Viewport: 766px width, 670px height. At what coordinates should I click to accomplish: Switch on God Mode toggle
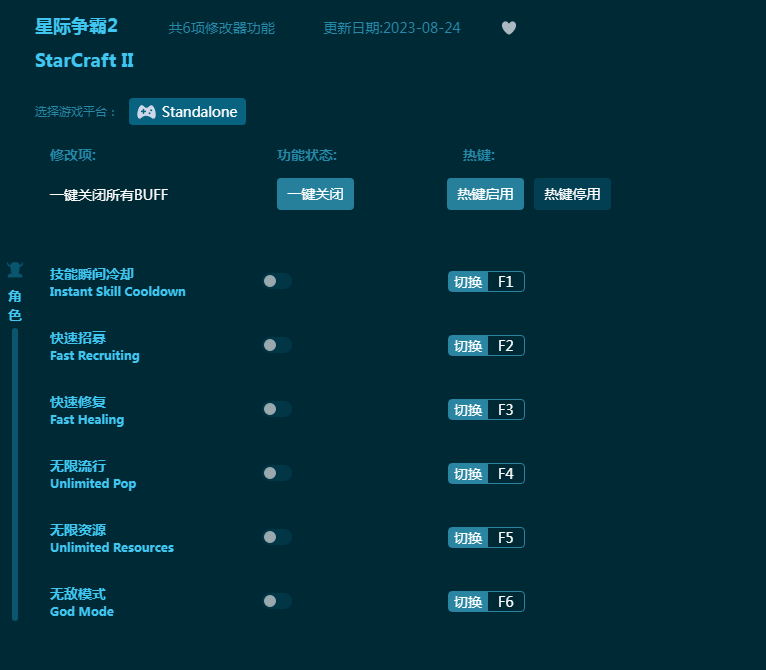click(277, 601)
